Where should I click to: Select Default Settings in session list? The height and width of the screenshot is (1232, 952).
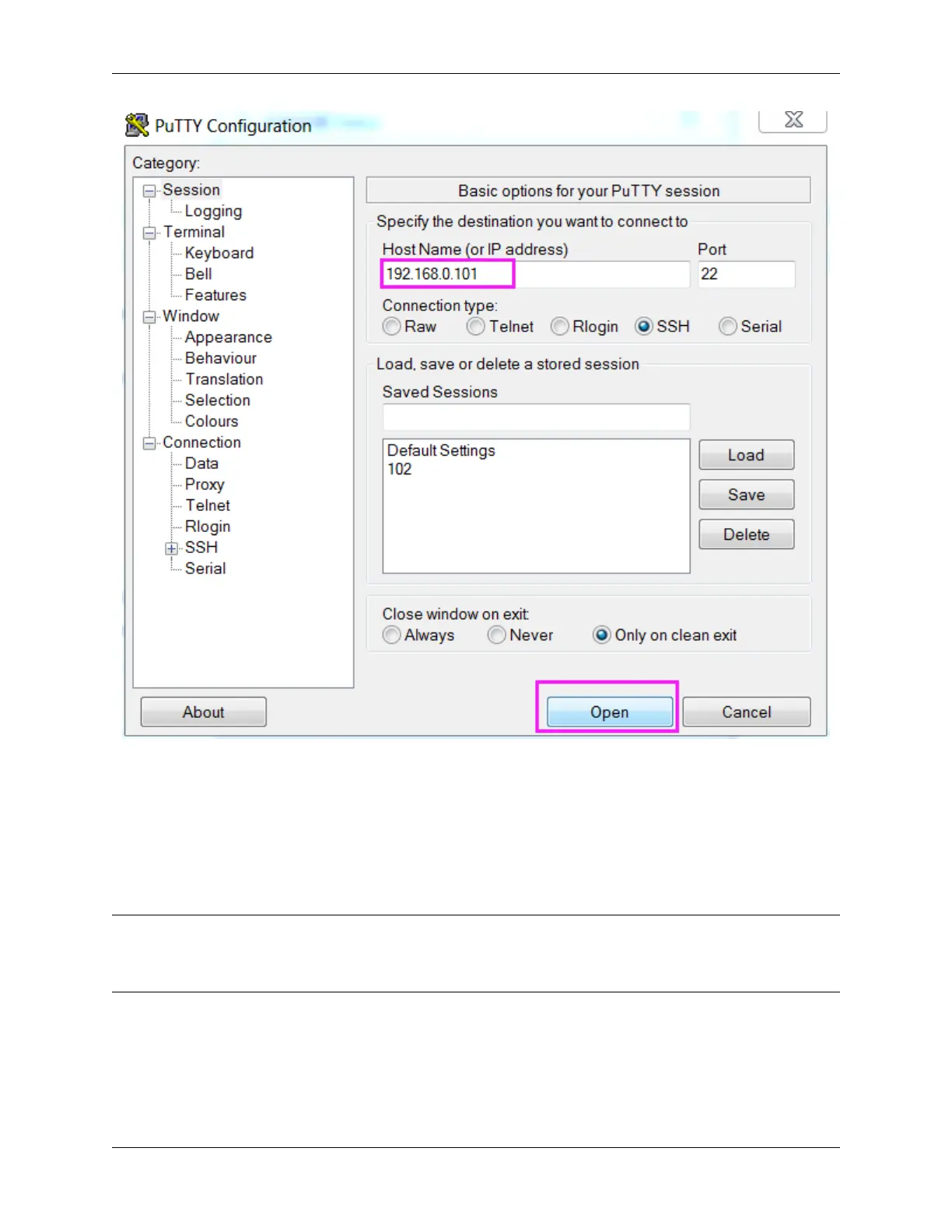coord(441,450)
